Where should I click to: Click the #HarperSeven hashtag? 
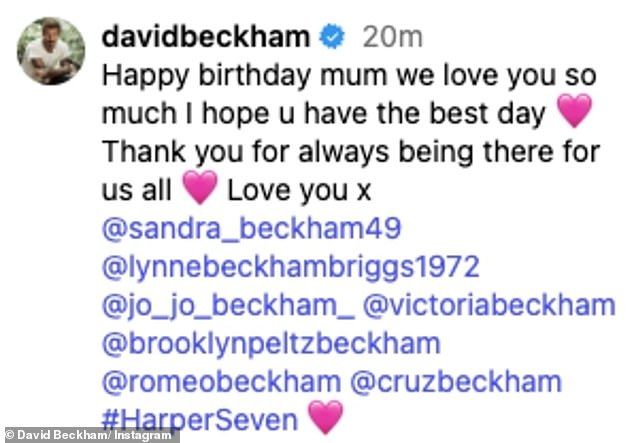pyautogui.click(x=200, y=418)
